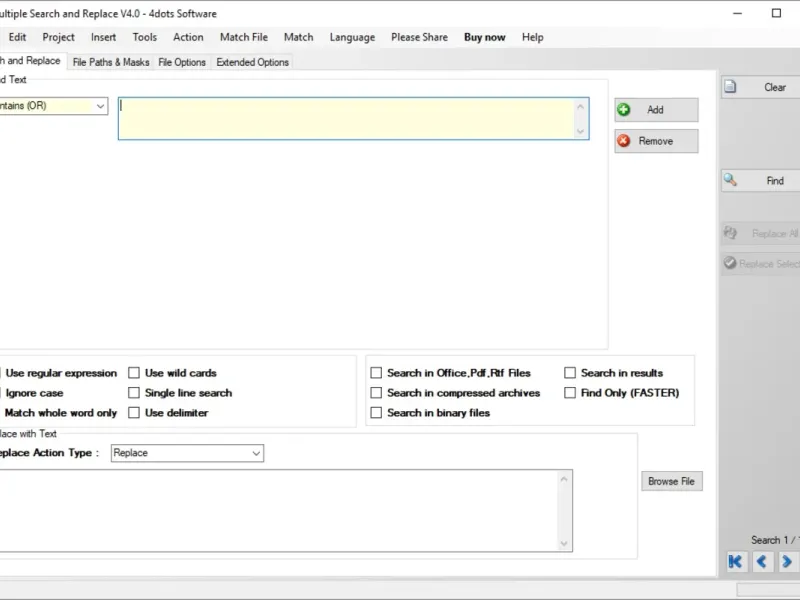Image resolution: width=800 pixels, height=600 pixels.
Task: Click replace text area scroll down arrow
Action: click(x=564, y=543)
